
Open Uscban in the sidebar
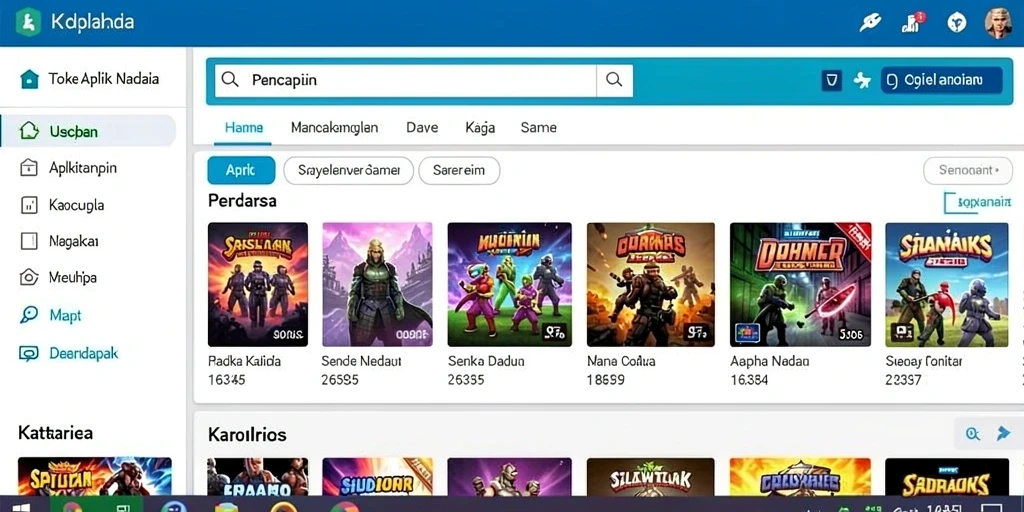88,131
